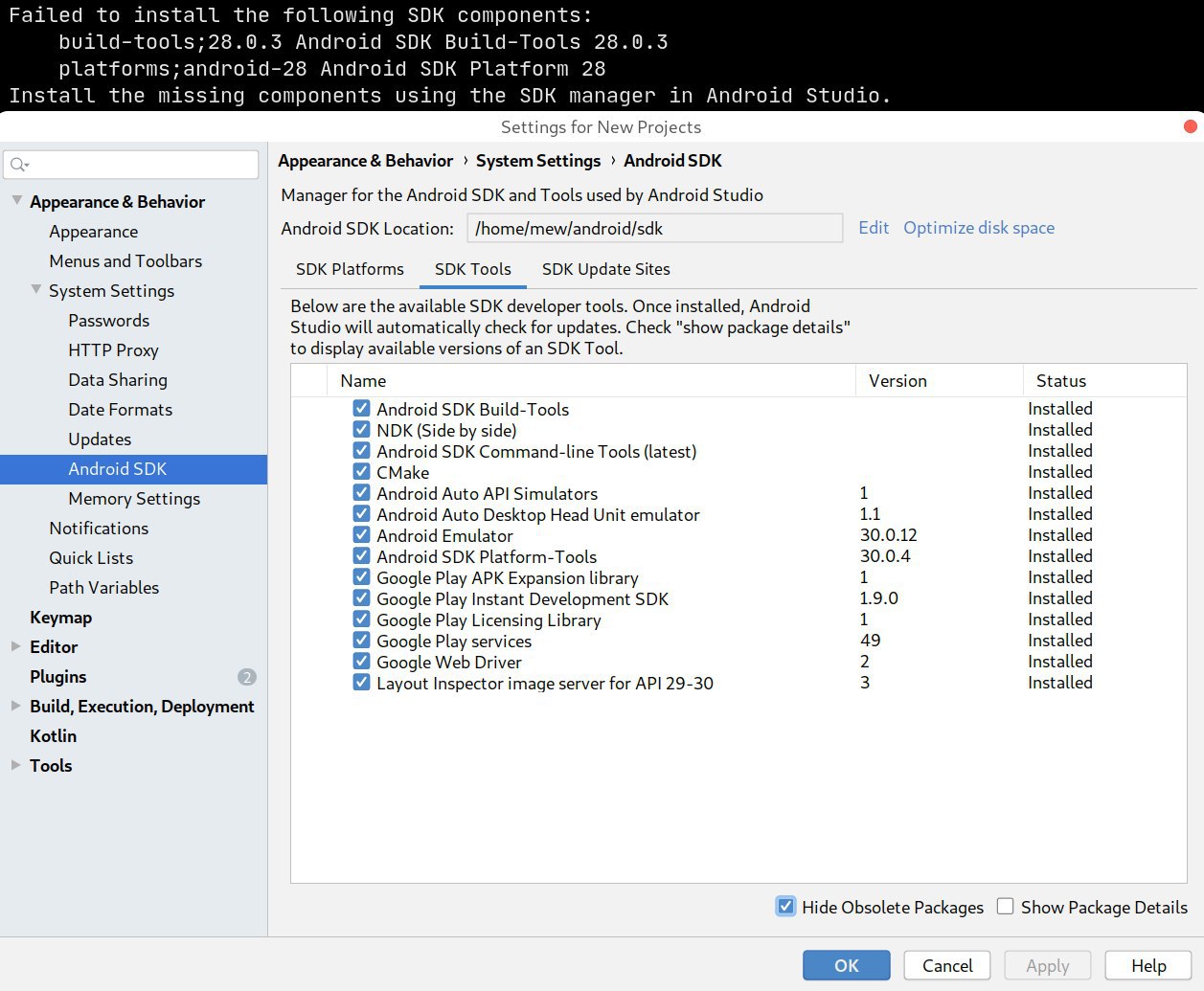Uncheck Android SDK Build-Tools checkbox

coord(361,409)
